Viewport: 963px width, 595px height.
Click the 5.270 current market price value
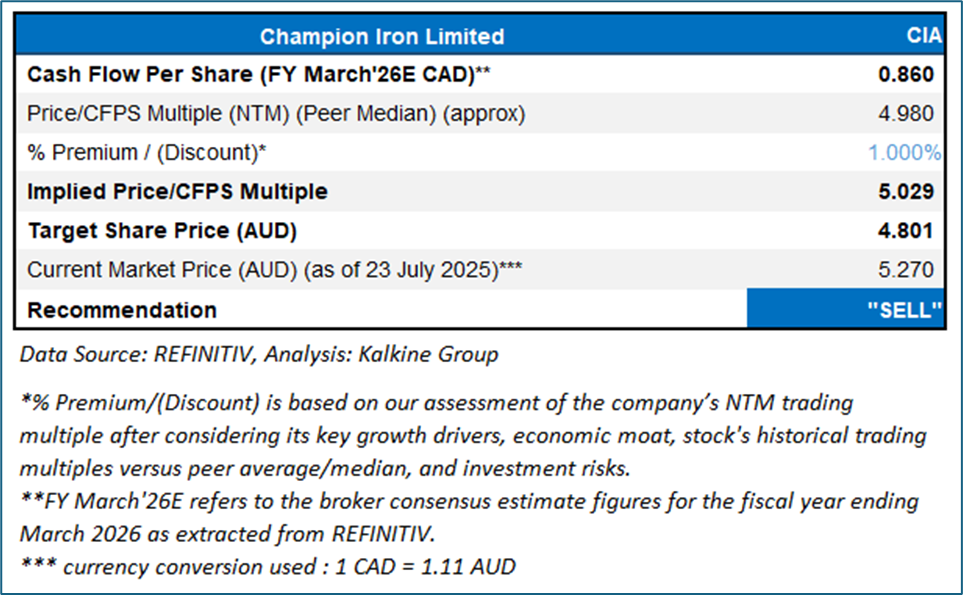coord(908,270)
